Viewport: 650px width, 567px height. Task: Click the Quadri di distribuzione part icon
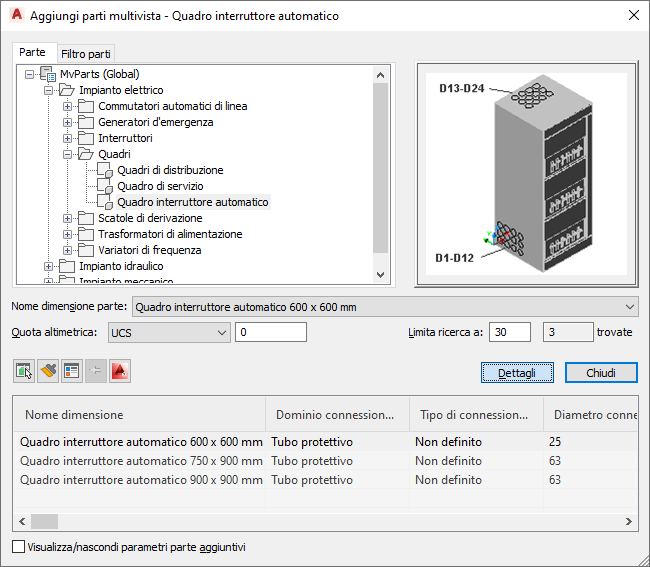click(x=104, y=170)
